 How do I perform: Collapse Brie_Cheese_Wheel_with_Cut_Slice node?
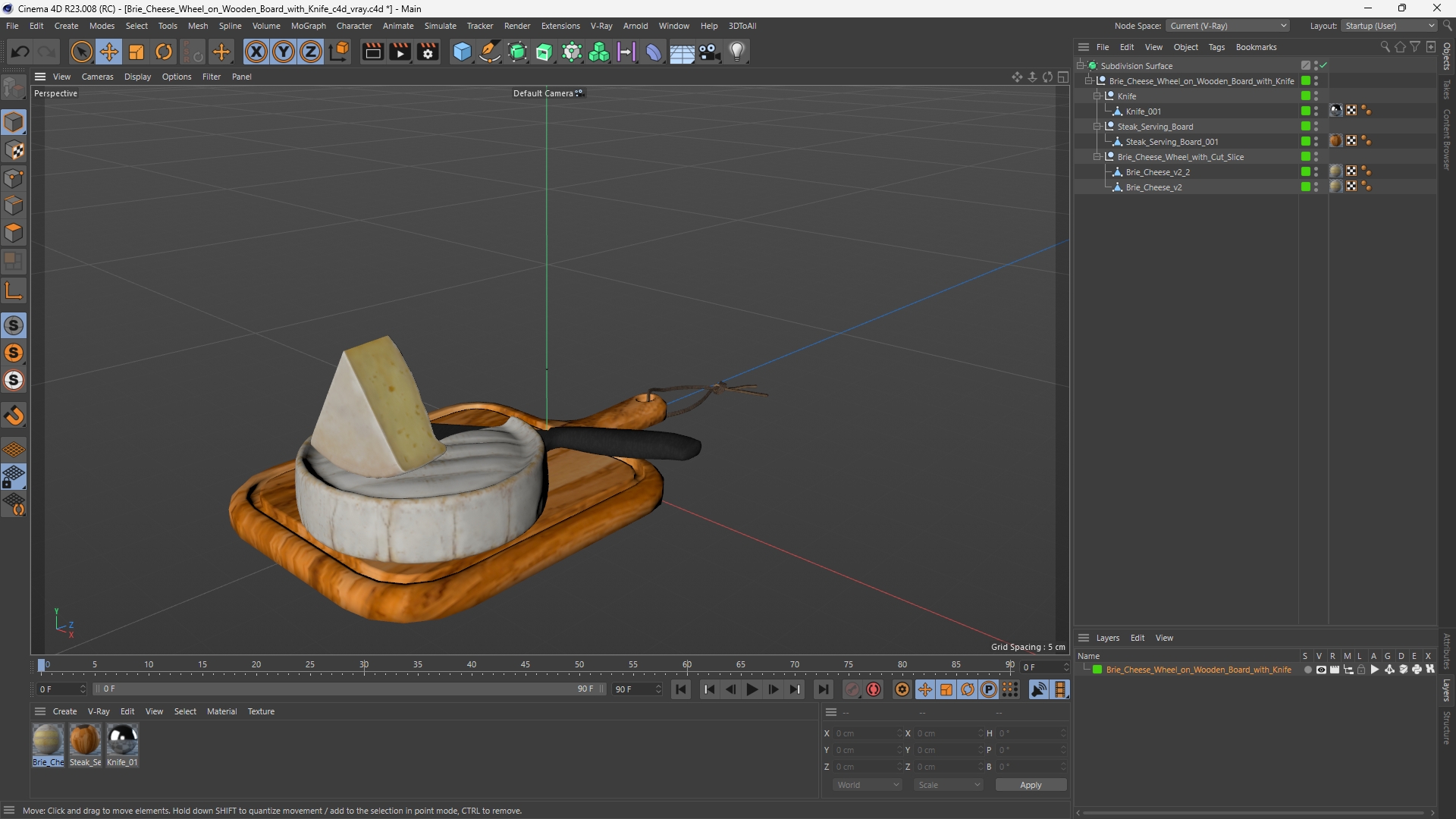click(x=1097, y=157)
